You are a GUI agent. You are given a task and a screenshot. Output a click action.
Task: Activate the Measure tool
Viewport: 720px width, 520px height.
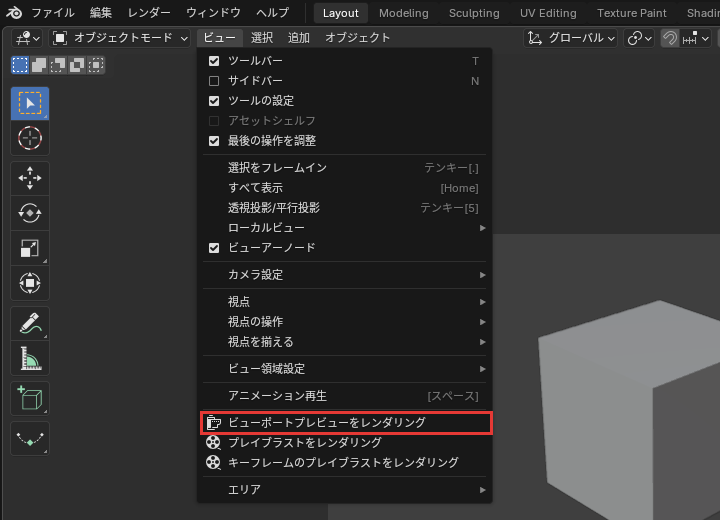click(30, 358)
